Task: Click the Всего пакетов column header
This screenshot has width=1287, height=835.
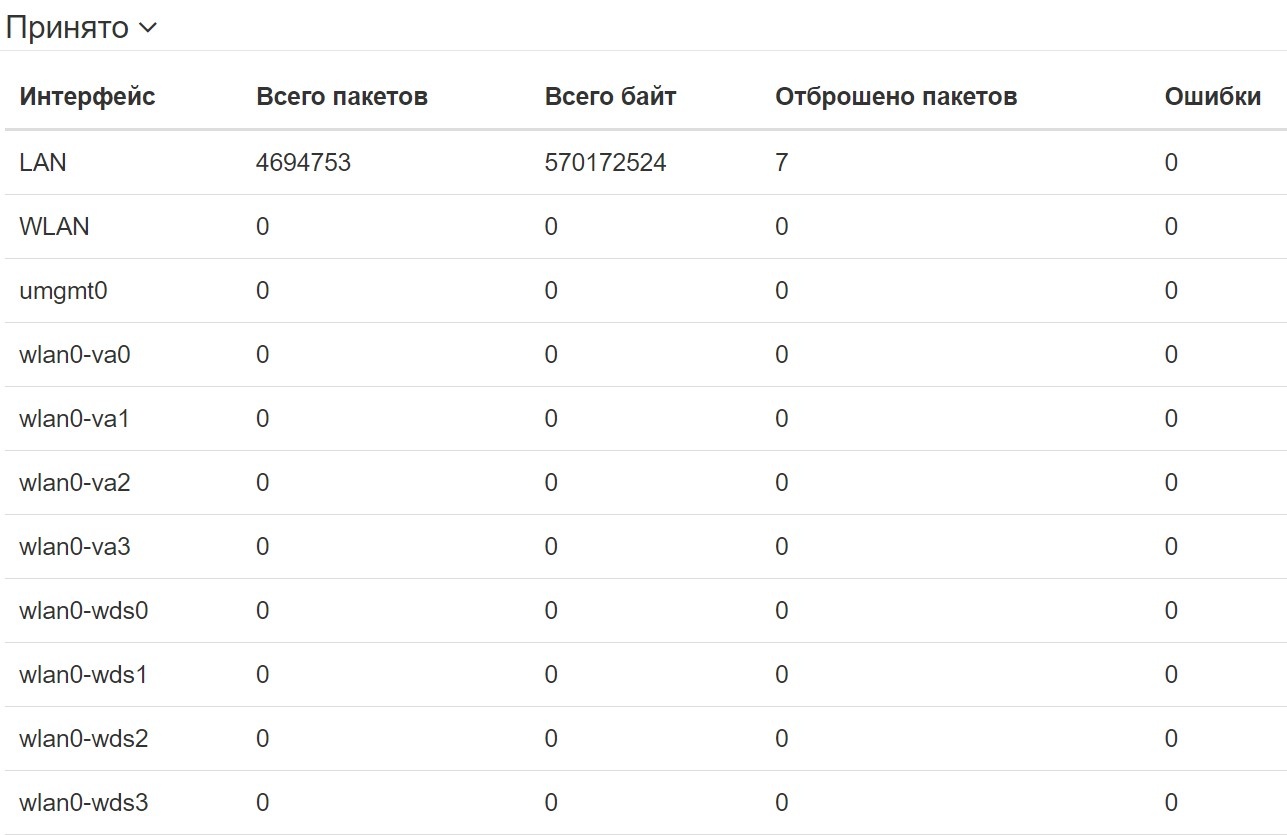Action: pos(342,97)
